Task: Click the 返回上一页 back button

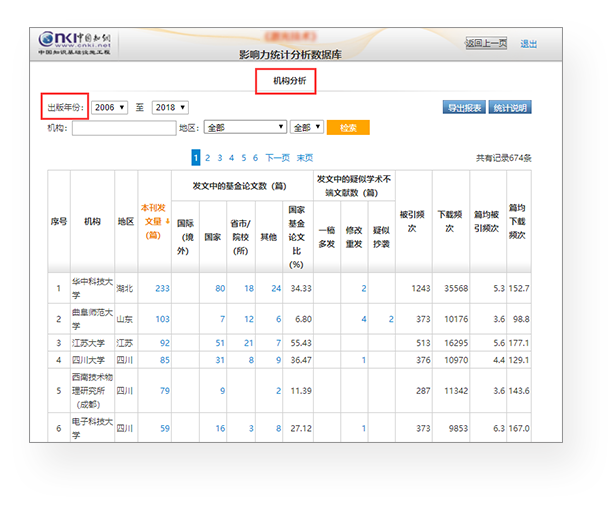Action: (x=486, y=43)
